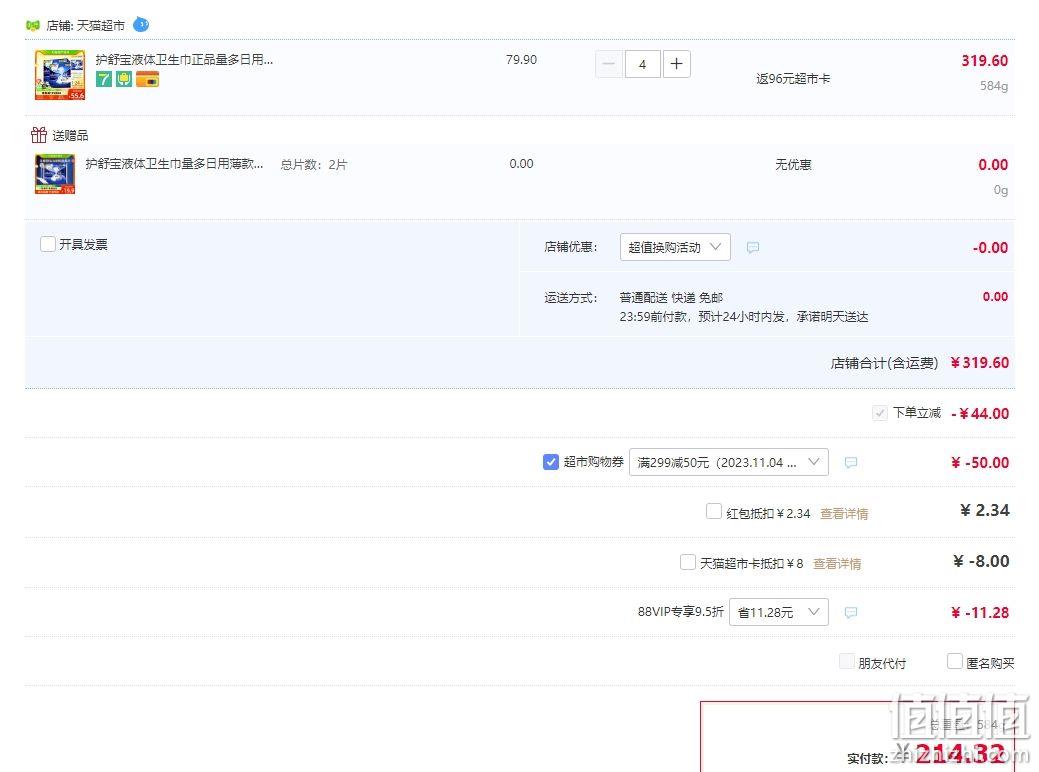
Task: Expand the 省11.28元 88VIP discount dropdown
Action: pyautogui.click(x=779, y=612)
